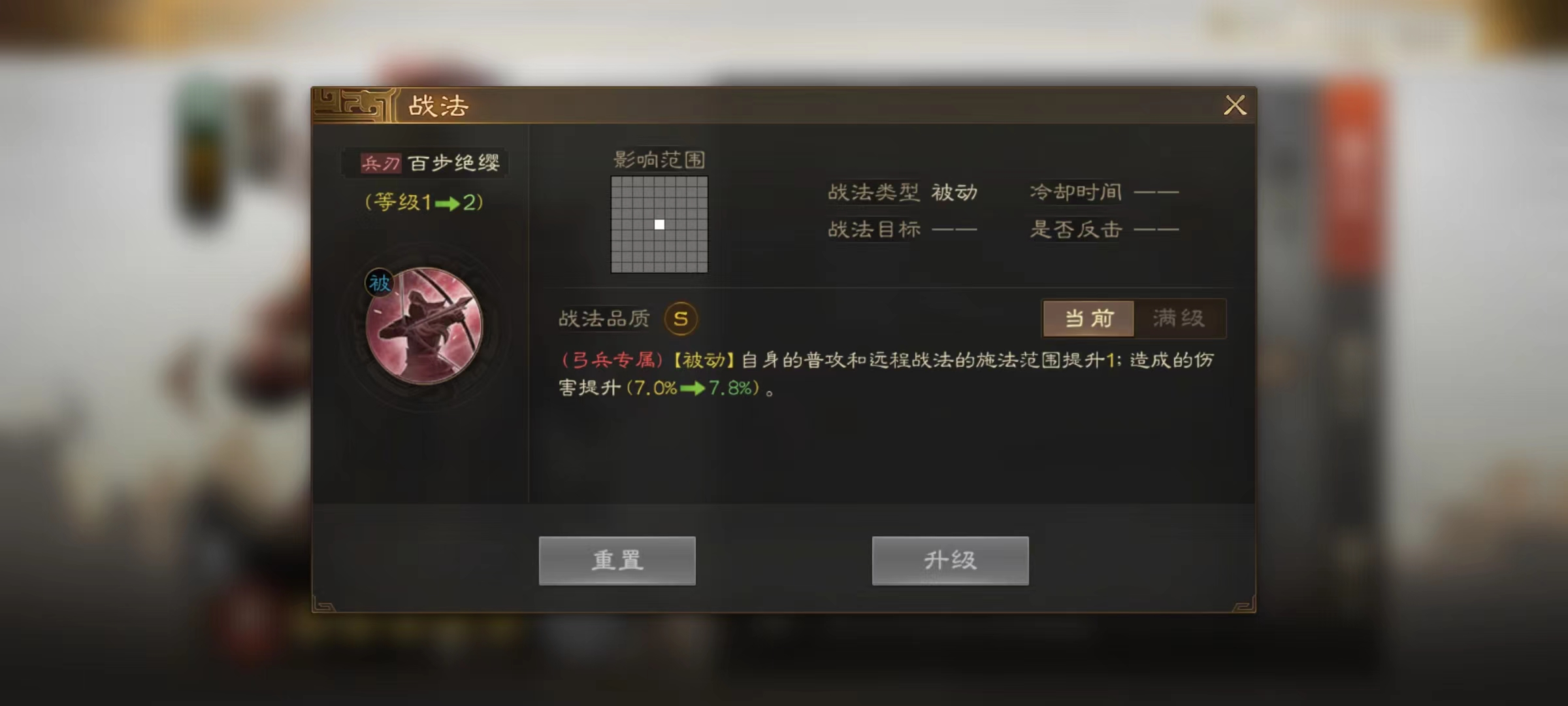Click the archer skill portrait icon
This screenshot has height=706, width=1568.
(424, 326)
